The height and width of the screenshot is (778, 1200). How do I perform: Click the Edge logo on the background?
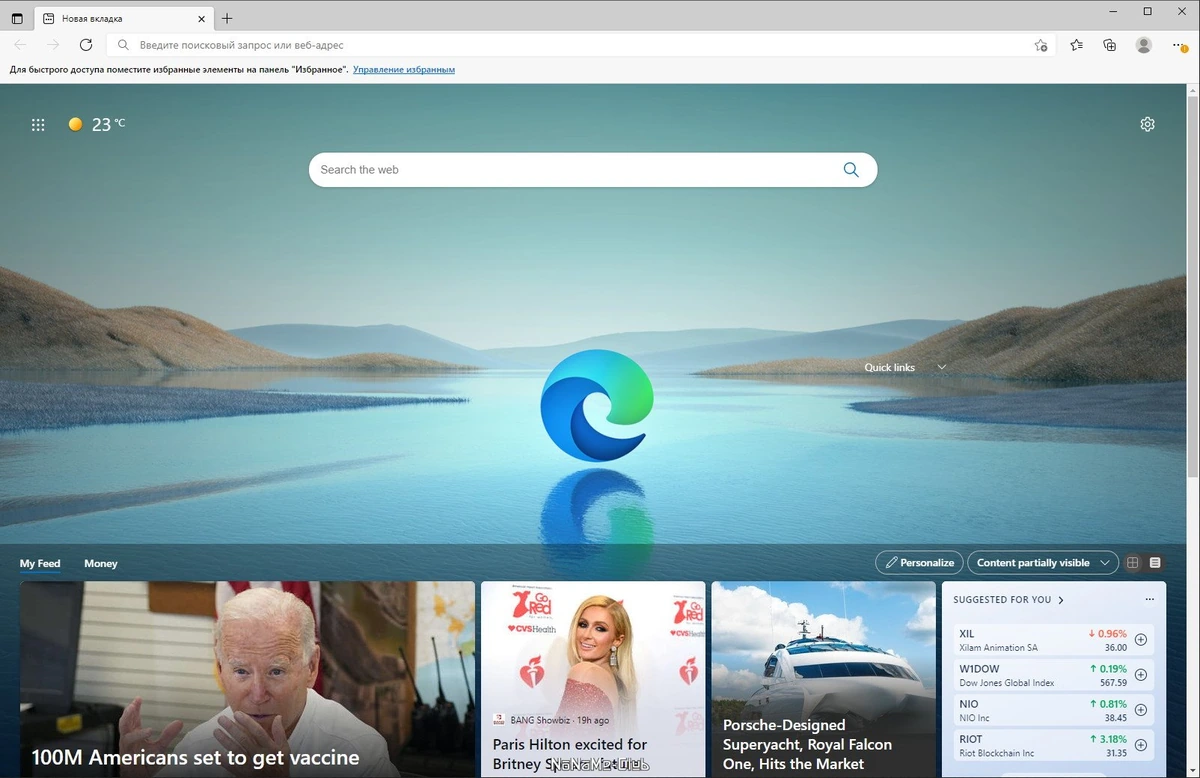click(x=597, y=405)
